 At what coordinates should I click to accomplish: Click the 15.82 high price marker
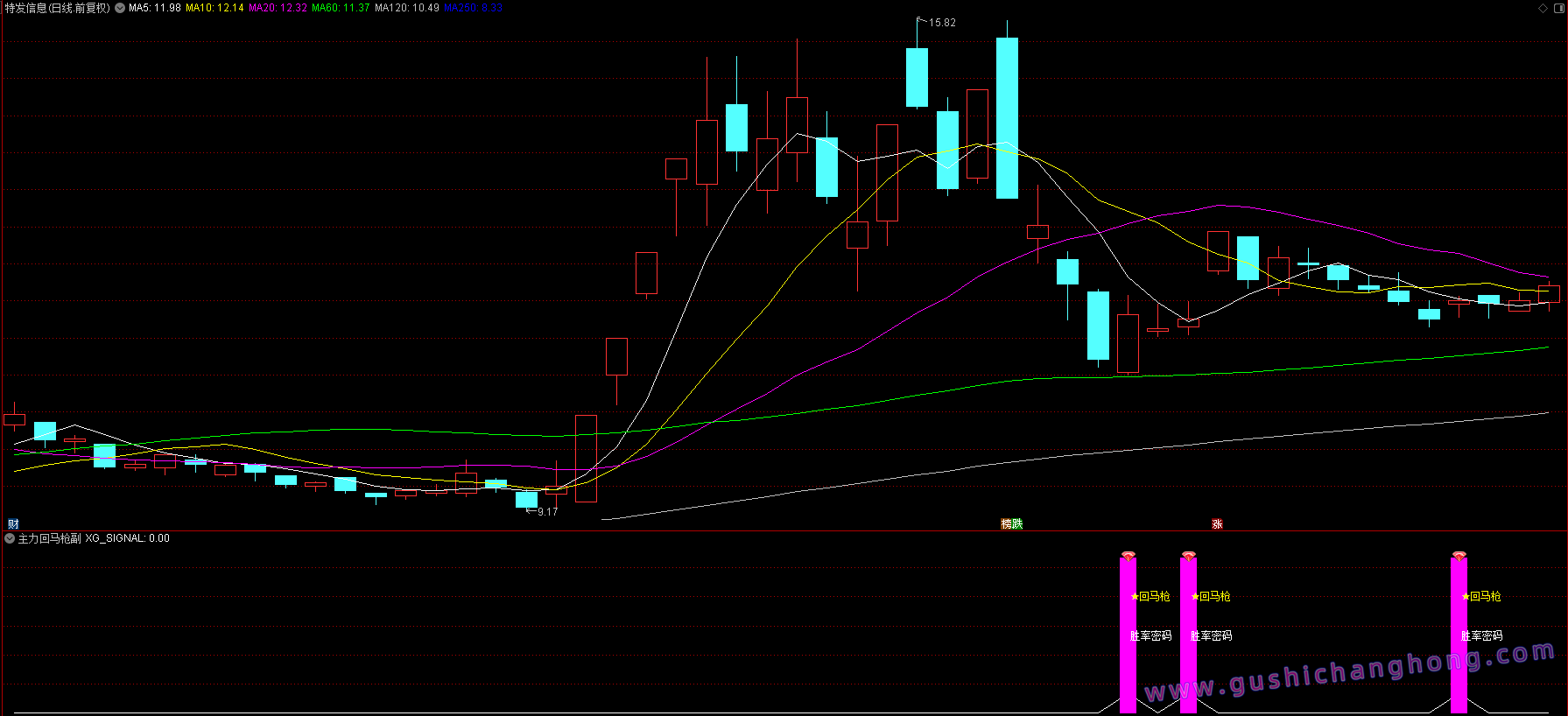942,23
